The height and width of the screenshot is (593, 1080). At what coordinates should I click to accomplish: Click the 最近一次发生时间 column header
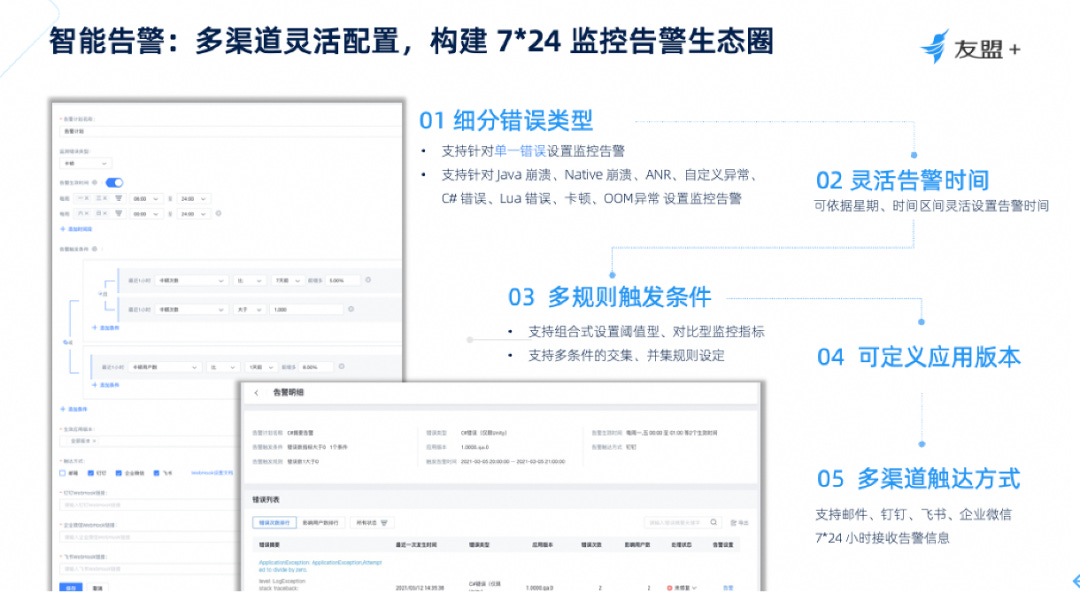coord(416,545)
